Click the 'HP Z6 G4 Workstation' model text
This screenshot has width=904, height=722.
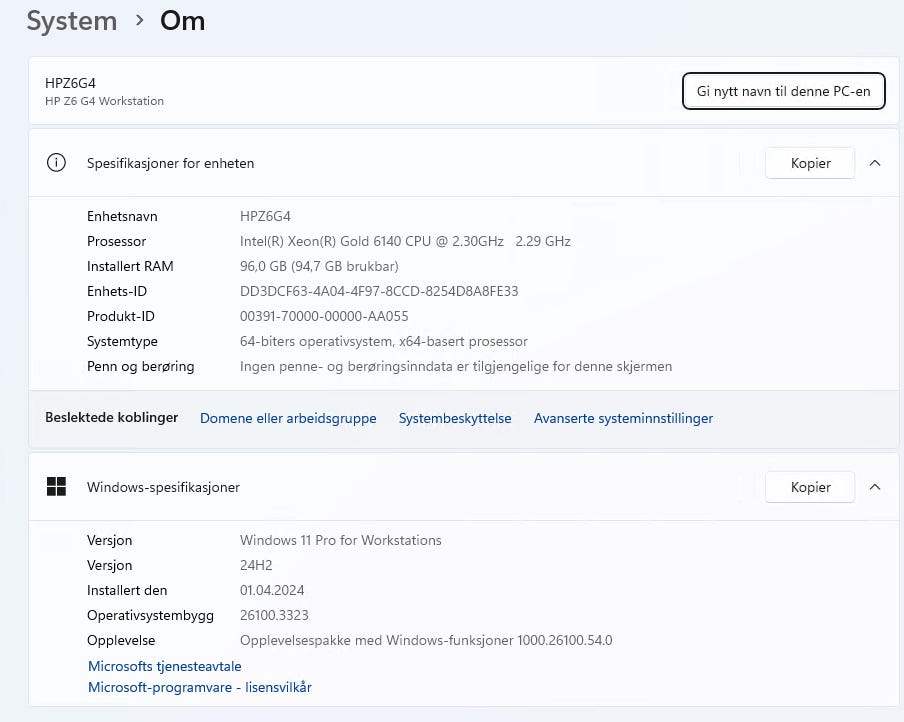point(104,101)
